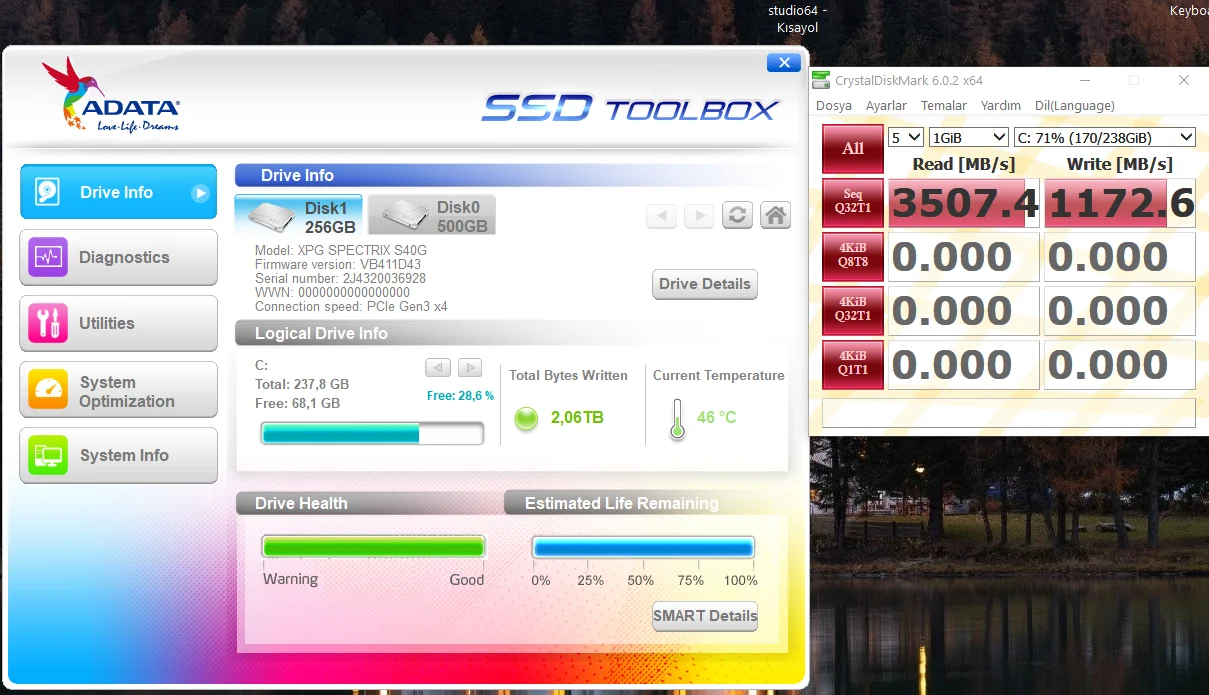Click Model: XPG SPECTRIX S40G text
This screenshot has height=695, width=1209.
(x=340, y=251)
